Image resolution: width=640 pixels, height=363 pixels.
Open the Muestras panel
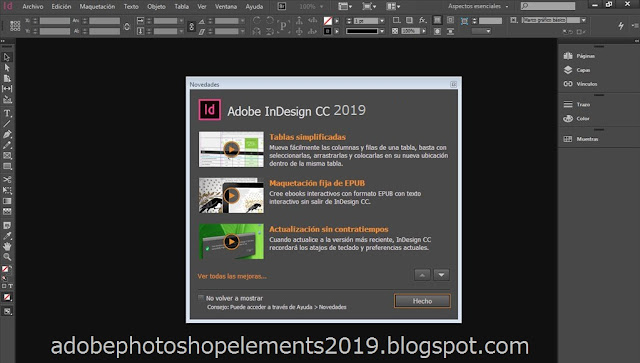(580, 139)
